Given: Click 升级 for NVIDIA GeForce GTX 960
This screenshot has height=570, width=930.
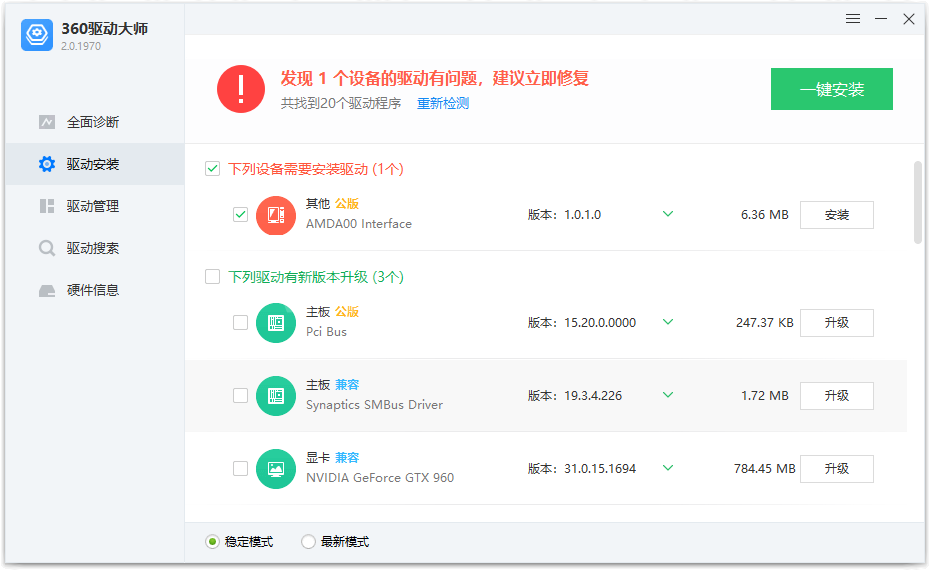Looking at the screenshot, I should (836, 469).
